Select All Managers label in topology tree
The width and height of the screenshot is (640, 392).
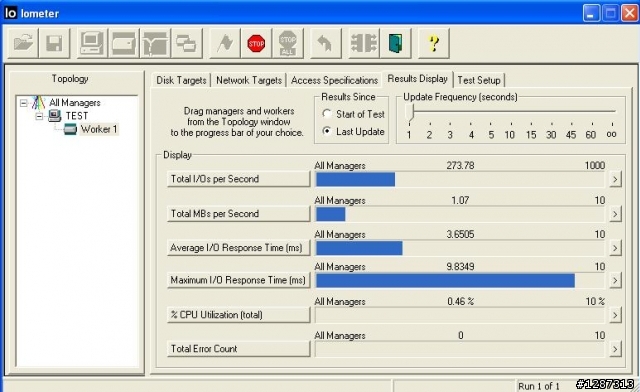click(x=75, y=102)
